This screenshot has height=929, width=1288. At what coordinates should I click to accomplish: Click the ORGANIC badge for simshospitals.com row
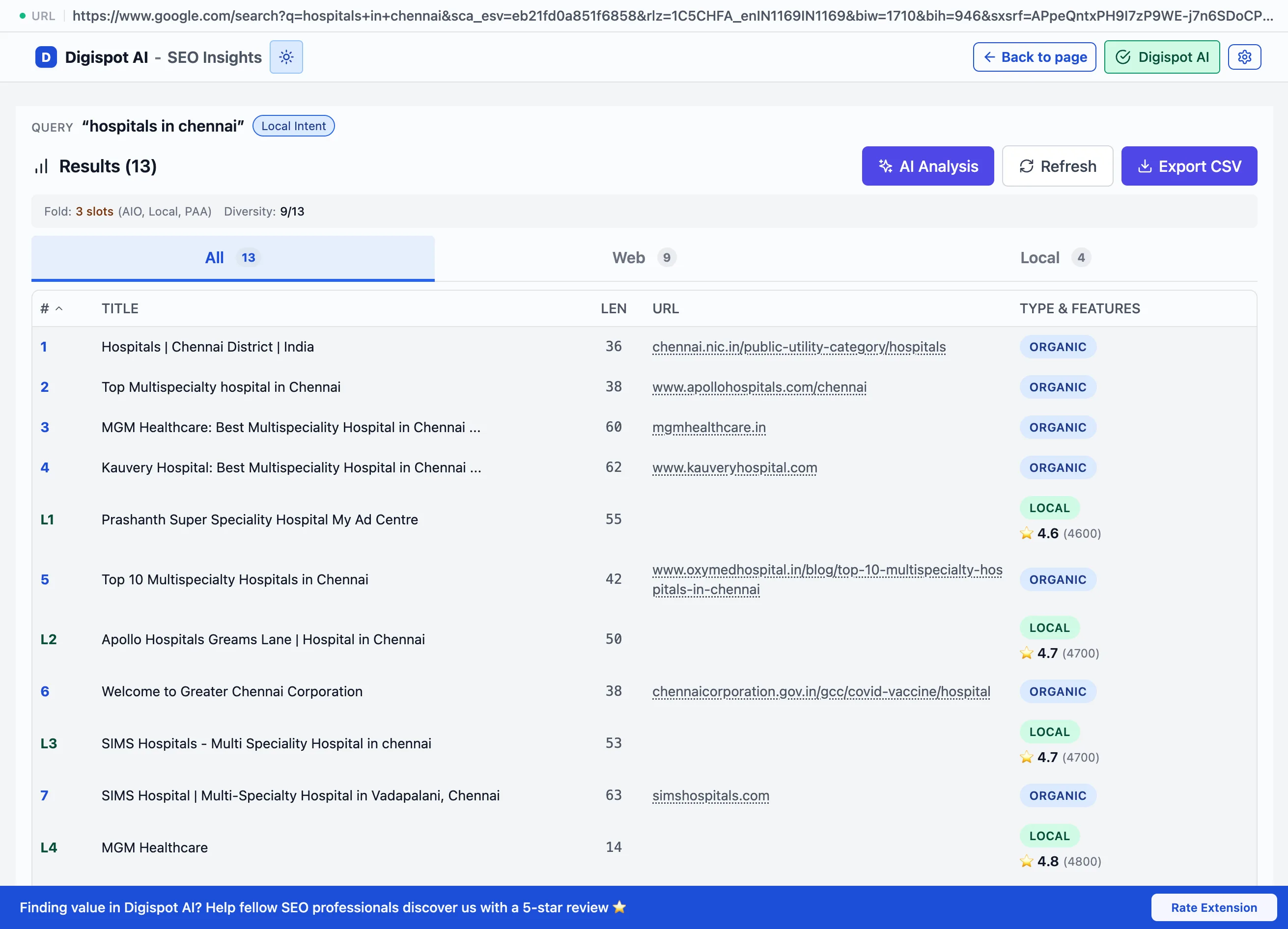pos(1058,795)
